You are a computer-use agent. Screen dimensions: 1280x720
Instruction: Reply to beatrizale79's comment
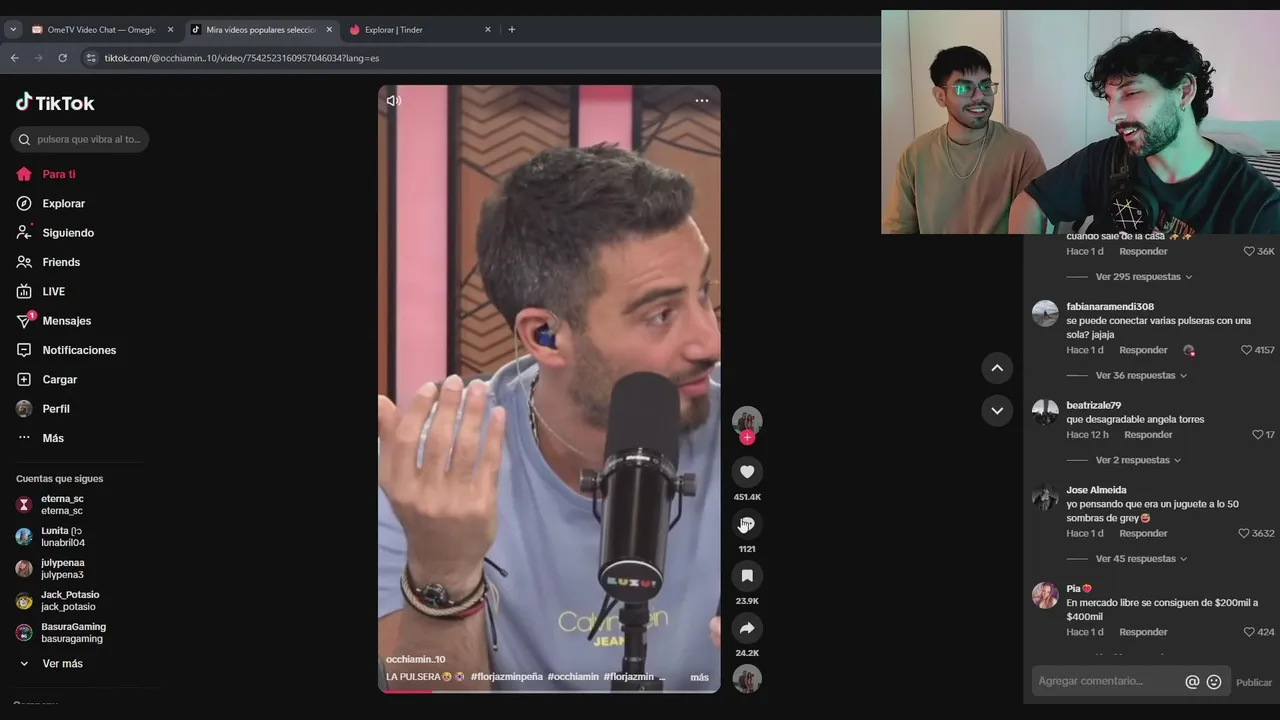[1148, 435]
